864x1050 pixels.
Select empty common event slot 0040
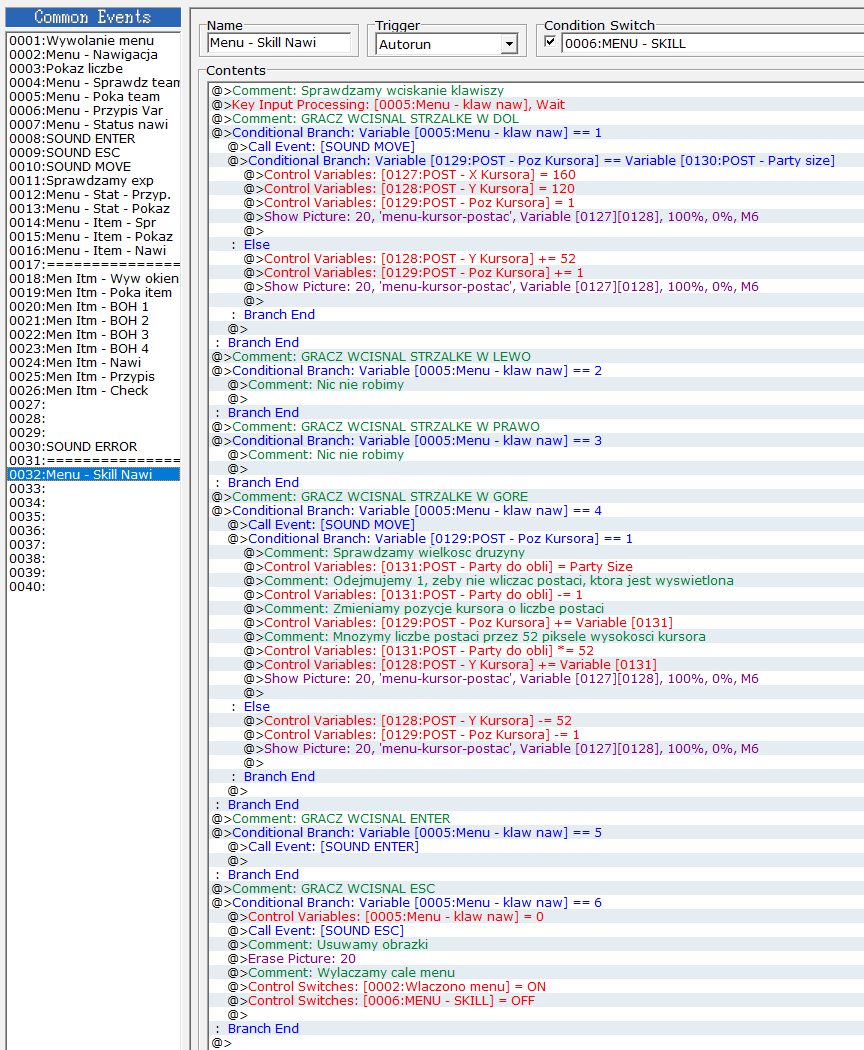coord(93,587)
